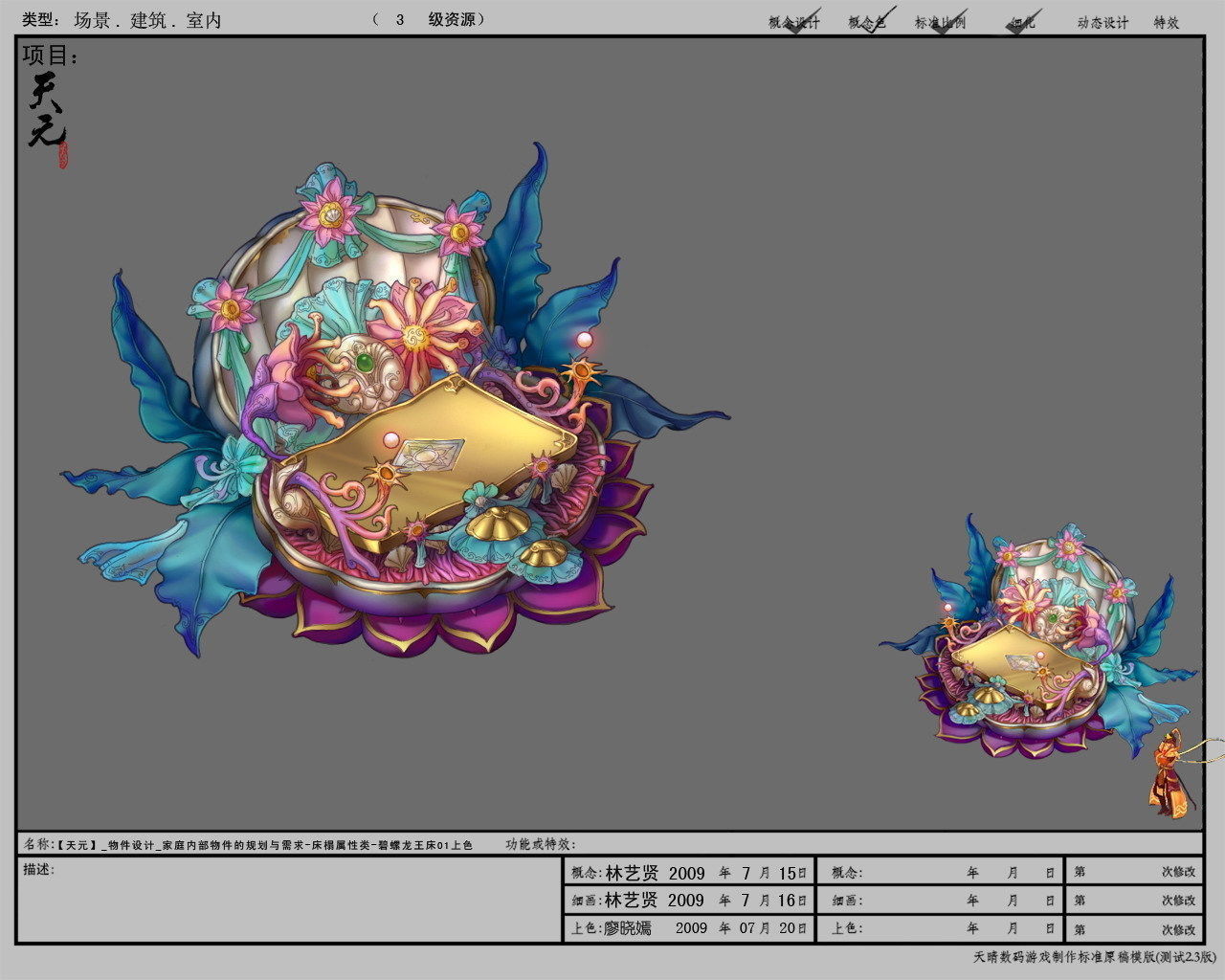Screen dimensions: 1225x980
Task: Click the 第 次修改 cell in the 细画 row
Action: click(1134, 901)
